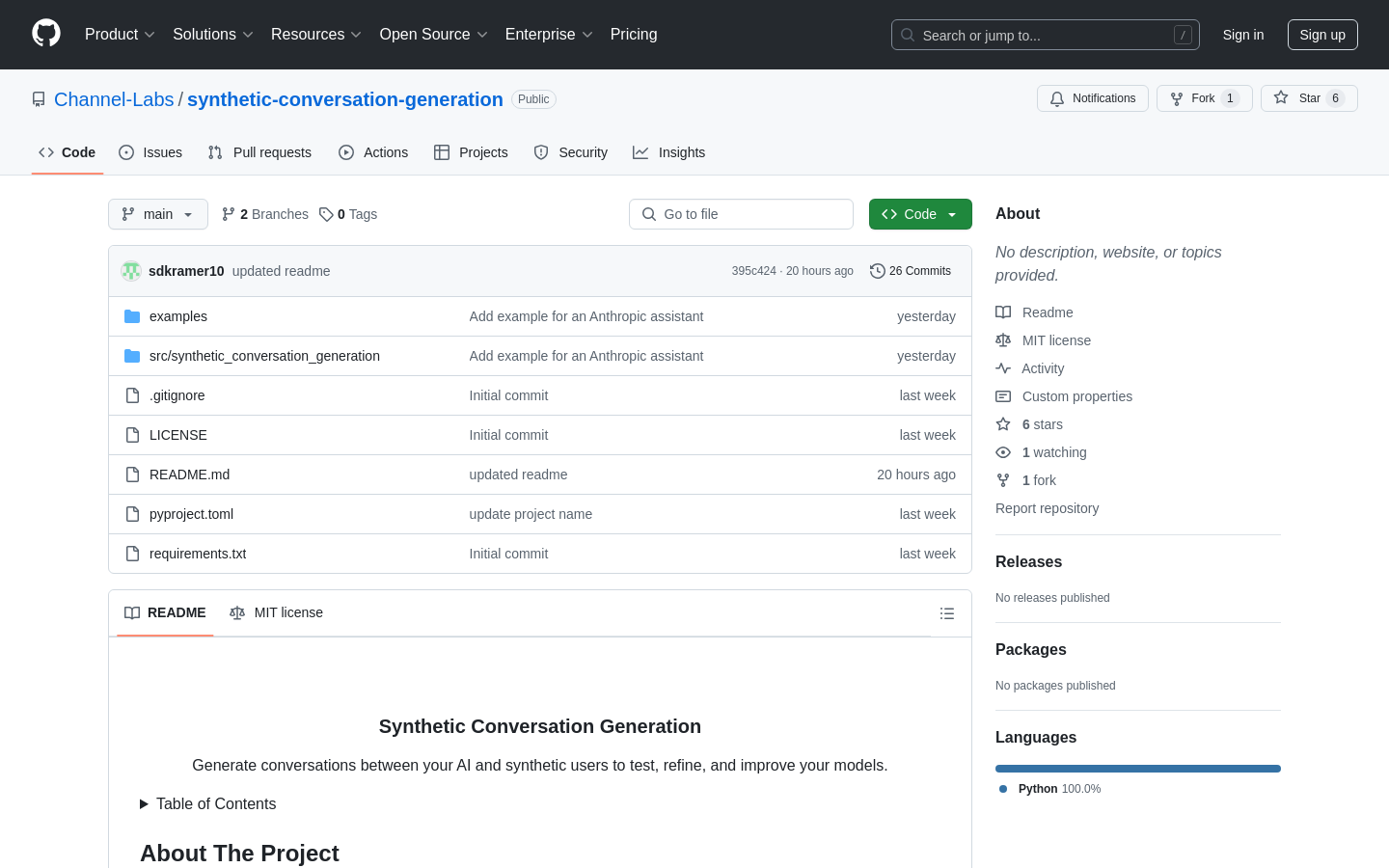Click the Python language bar
The image size is (1389, 868).
(x=1138, y=769)
